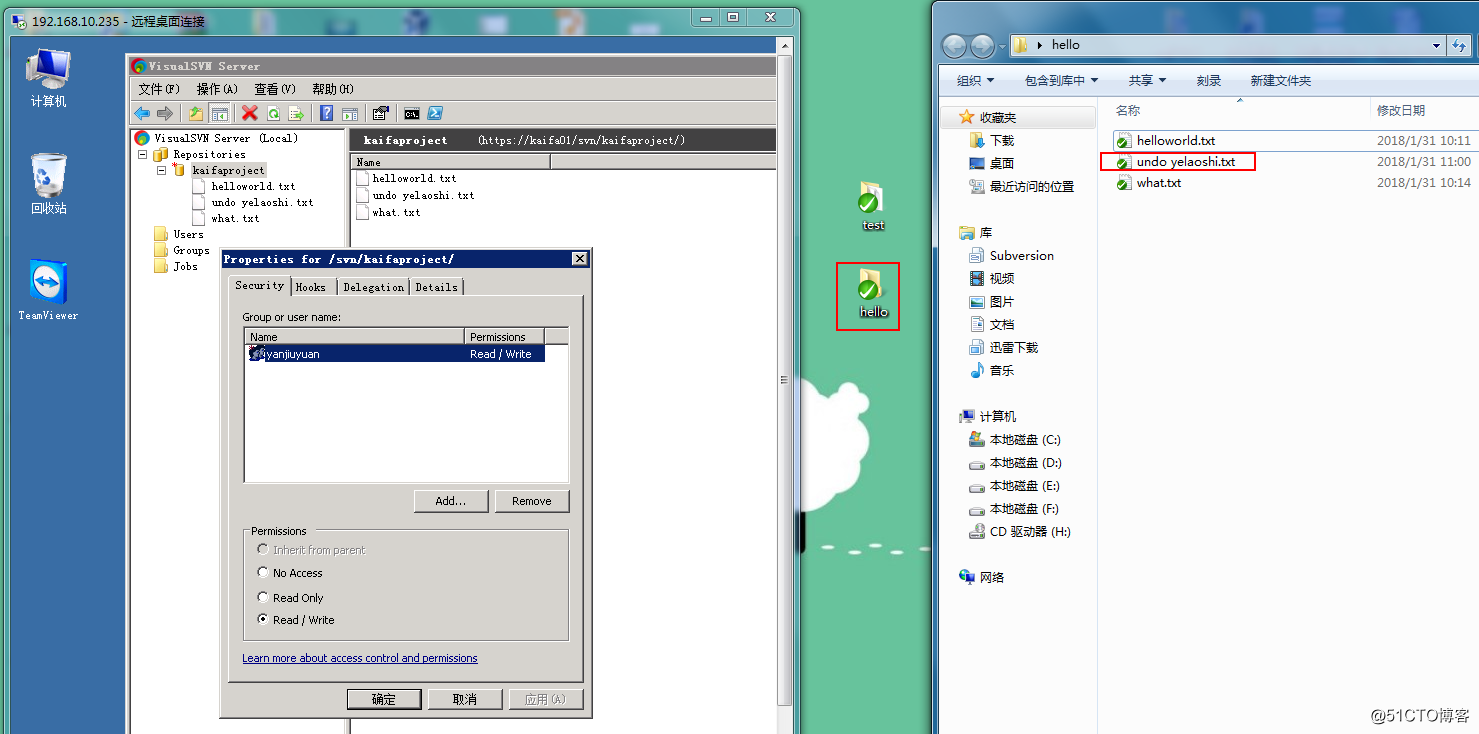The height and width of the screenshot is (734, 1479).
Task: Select the test folder on local desktop
Action: click(x=873, y=207)
